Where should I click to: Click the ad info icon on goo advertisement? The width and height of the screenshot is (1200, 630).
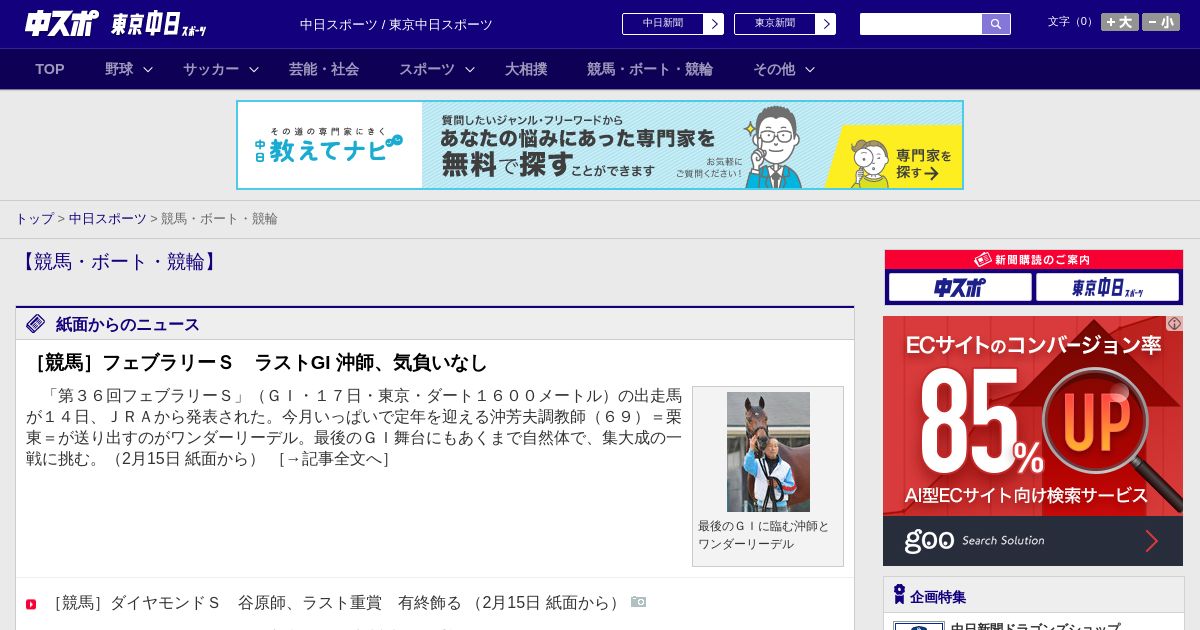[1174, 323]
